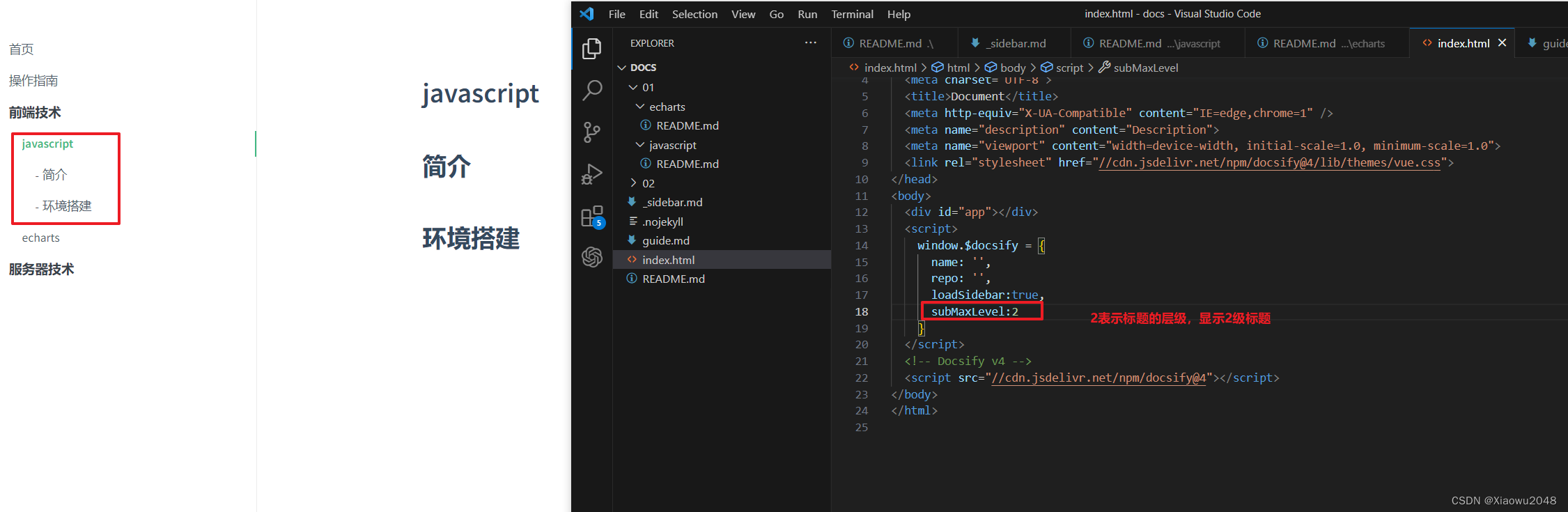Viewport: 1568px width, 512px height.
Task: Open the Help menu
Action: 899,14
